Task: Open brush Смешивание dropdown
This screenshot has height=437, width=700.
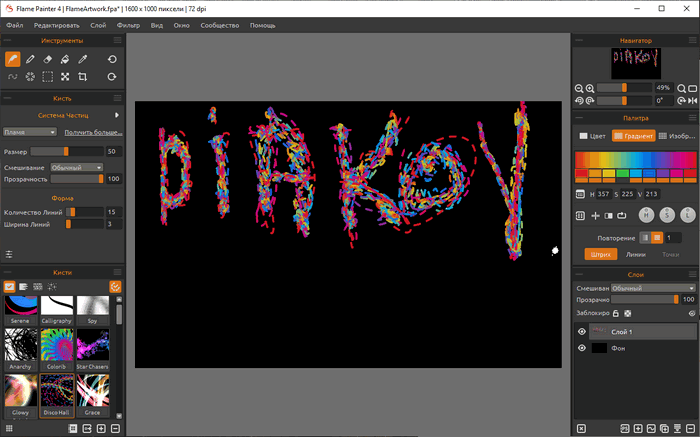Action: [x=77, y=167]
